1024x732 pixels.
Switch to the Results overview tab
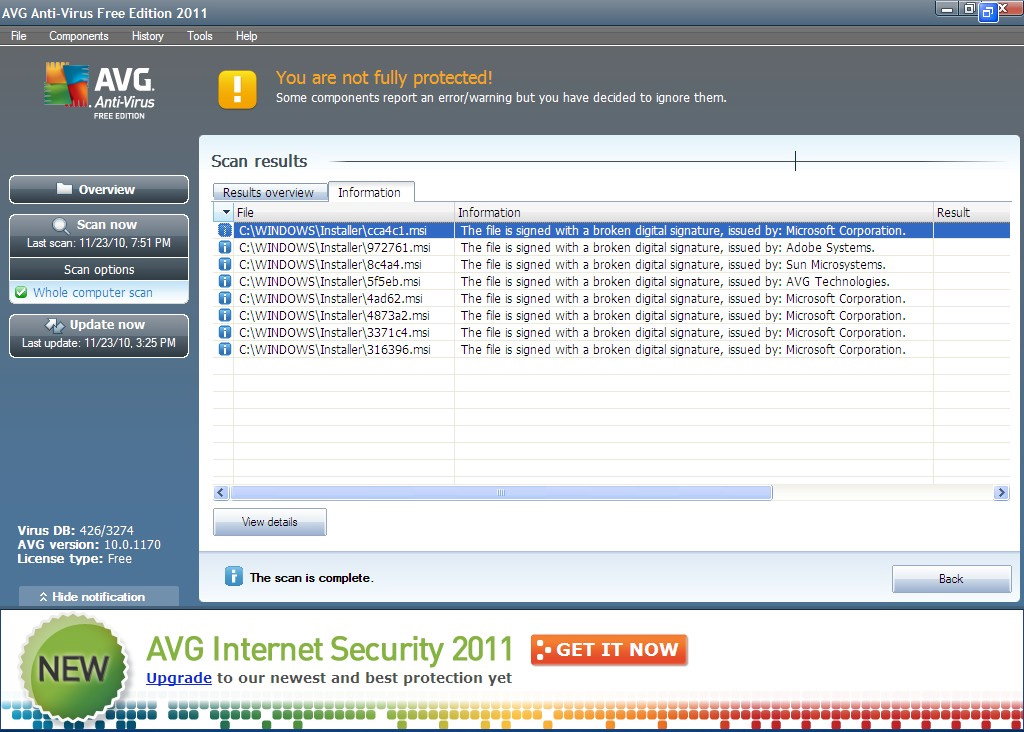[x=268, y=193]
